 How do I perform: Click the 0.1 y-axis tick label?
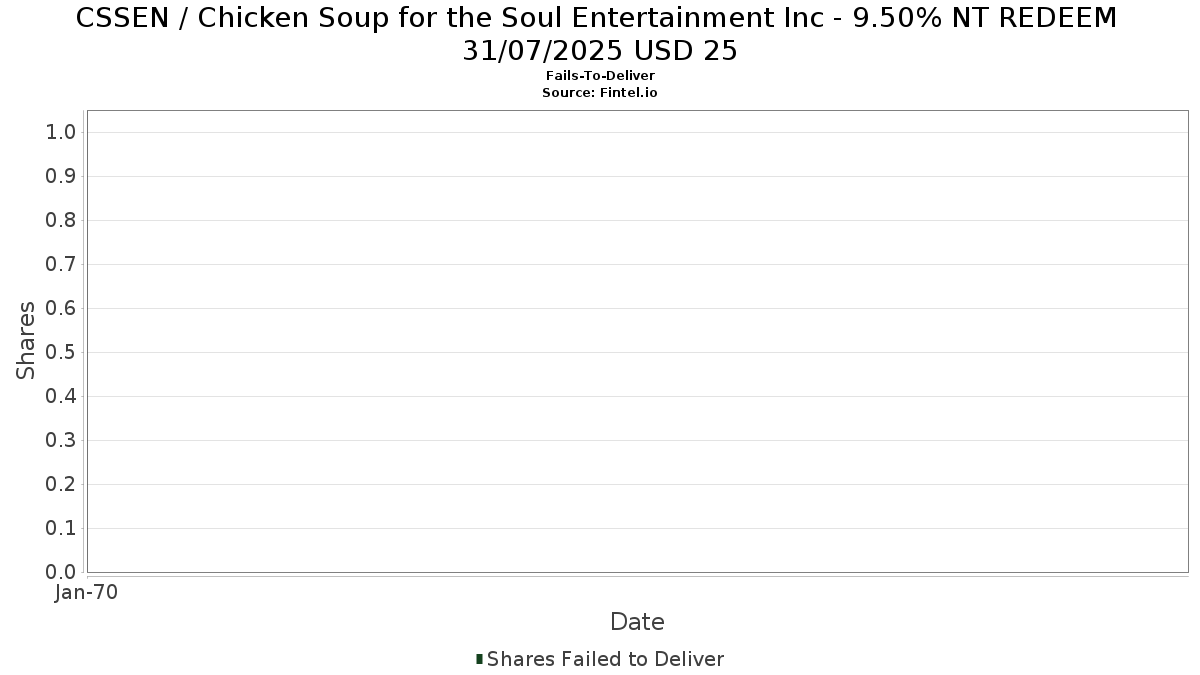pyautogui.click(x=62, y=529)
